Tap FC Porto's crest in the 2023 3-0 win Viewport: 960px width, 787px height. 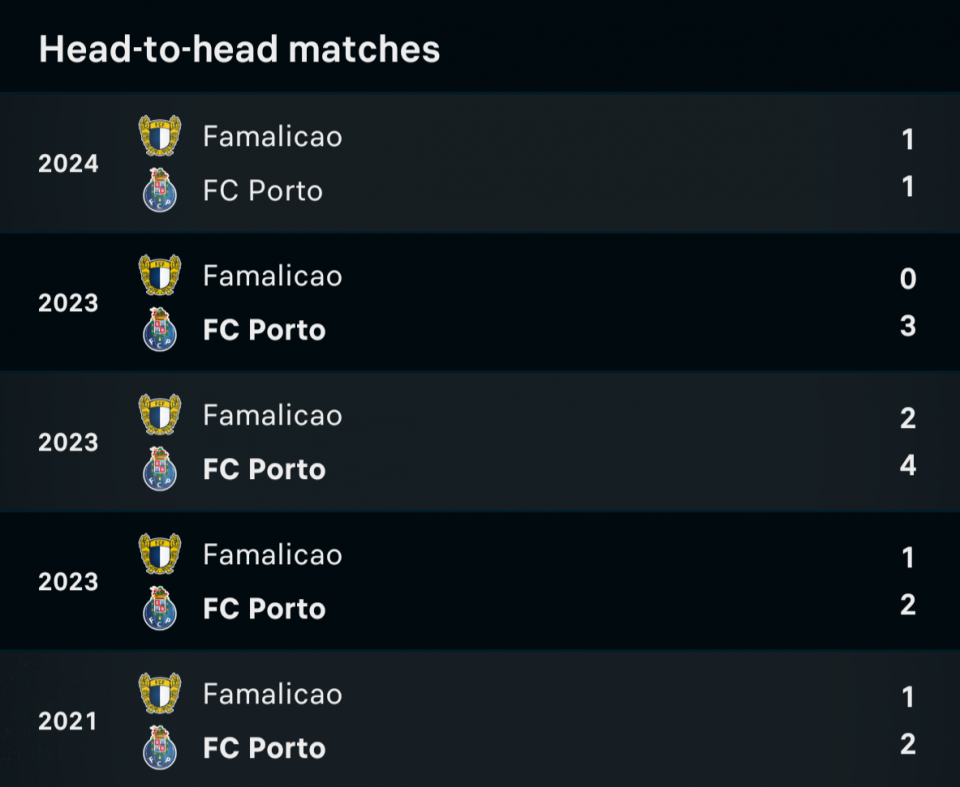pyautogui.click(x=160, y=330)
